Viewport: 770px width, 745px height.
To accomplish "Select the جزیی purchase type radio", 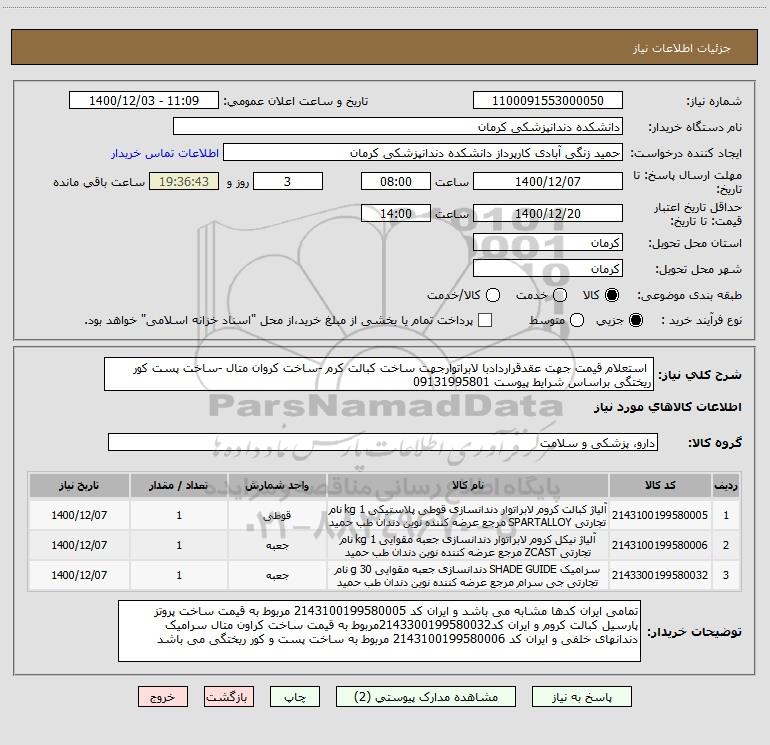I will pos(635,320).
